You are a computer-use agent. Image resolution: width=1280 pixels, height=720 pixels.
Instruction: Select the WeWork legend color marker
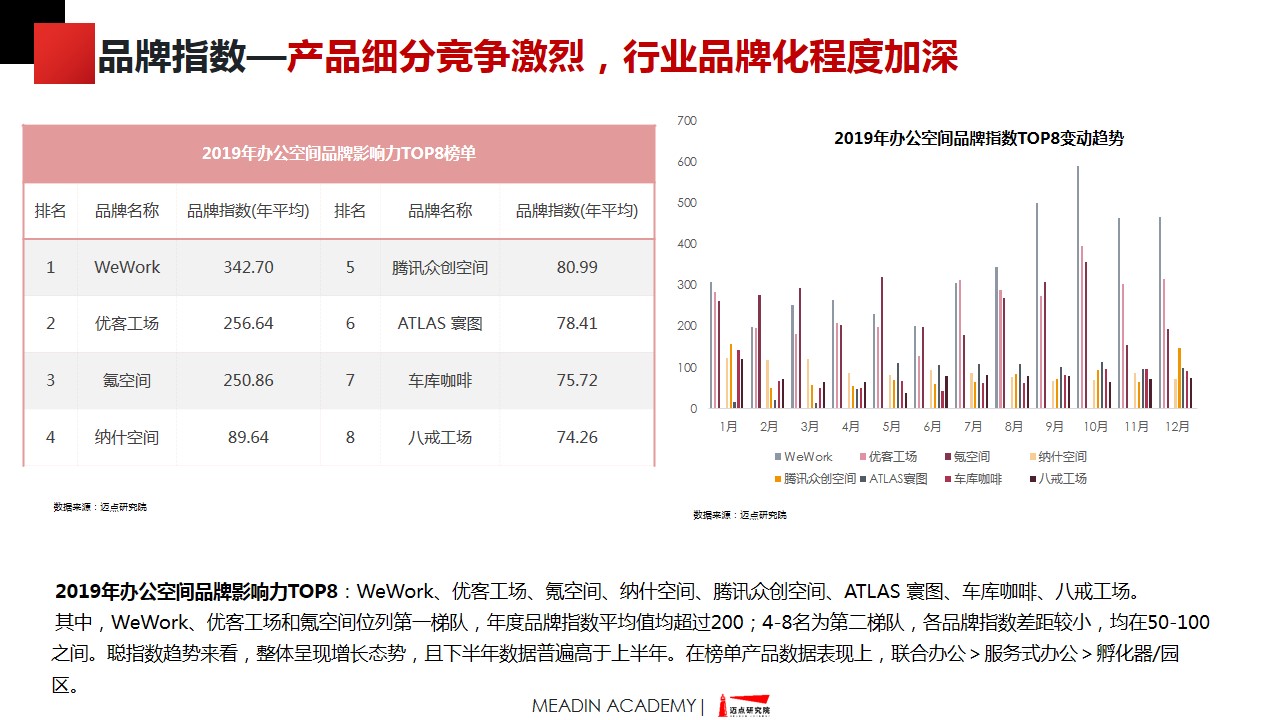[x=778, y=457]
